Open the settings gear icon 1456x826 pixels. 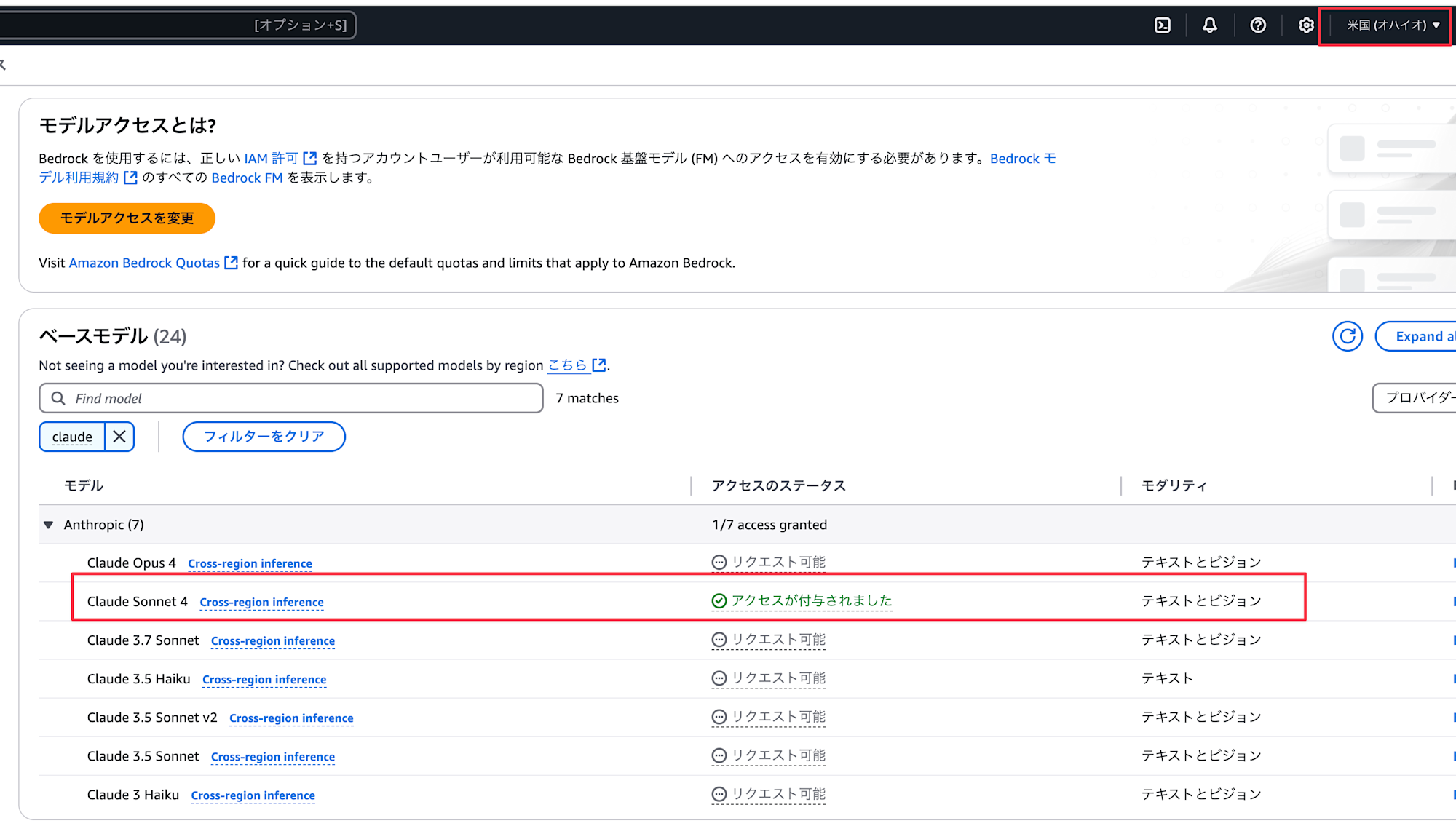(x=1306, y=25)
